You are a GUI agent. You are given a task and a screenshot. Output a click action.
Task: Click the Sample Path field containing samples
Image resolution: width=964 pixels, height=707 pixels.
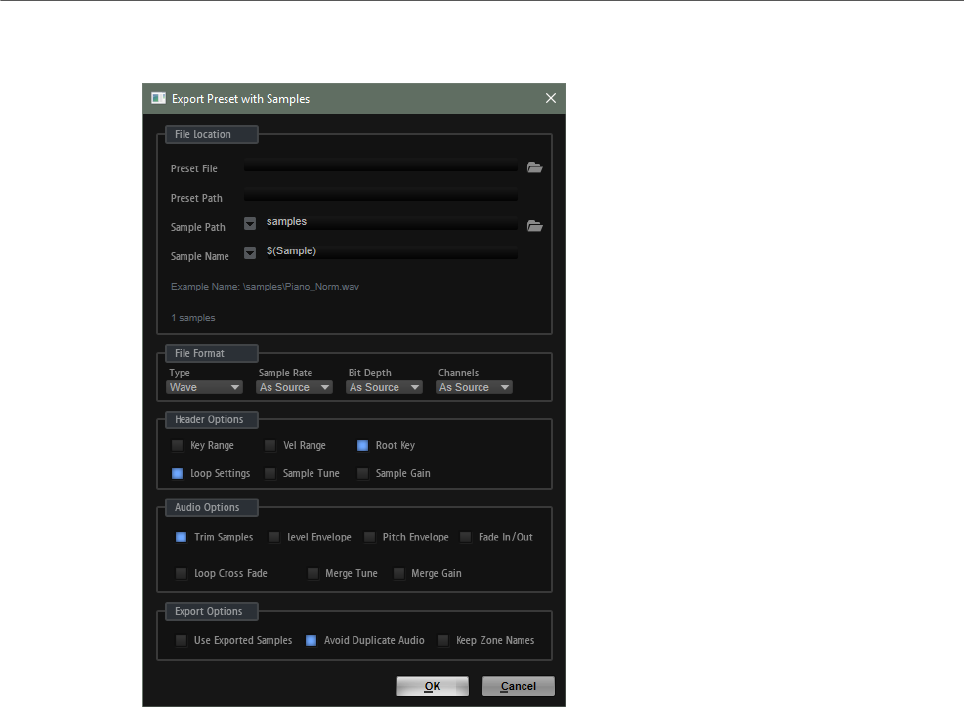point(392,223)
